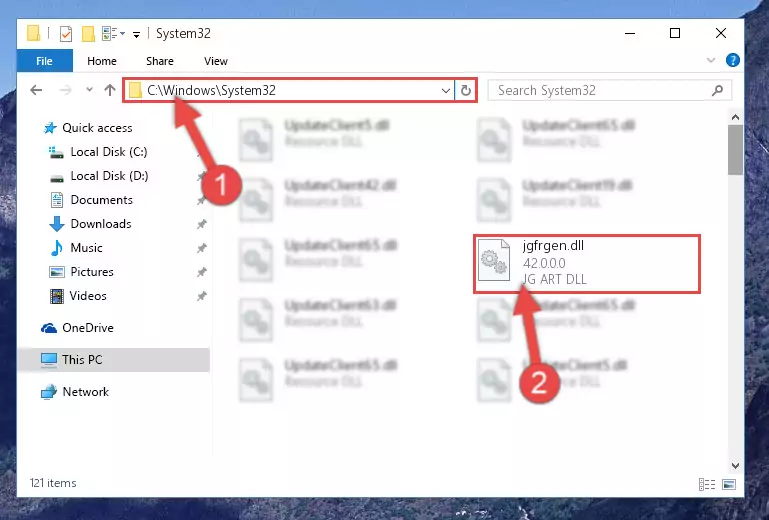
Task: Select Quick access in the navigation pane
Action: point(97,128)
